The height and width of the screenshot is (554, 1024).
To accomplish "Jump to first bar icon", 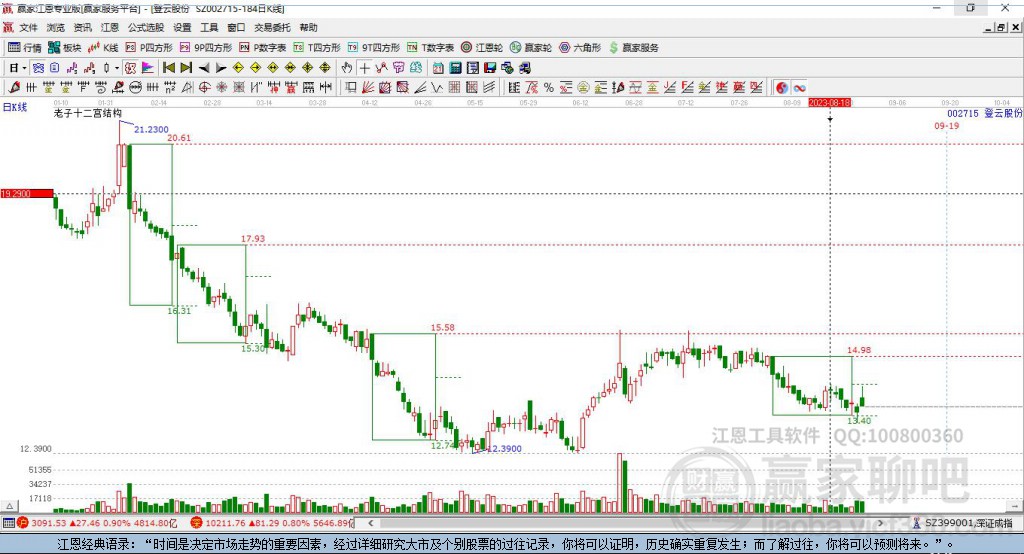I will (x=168, y=68).
